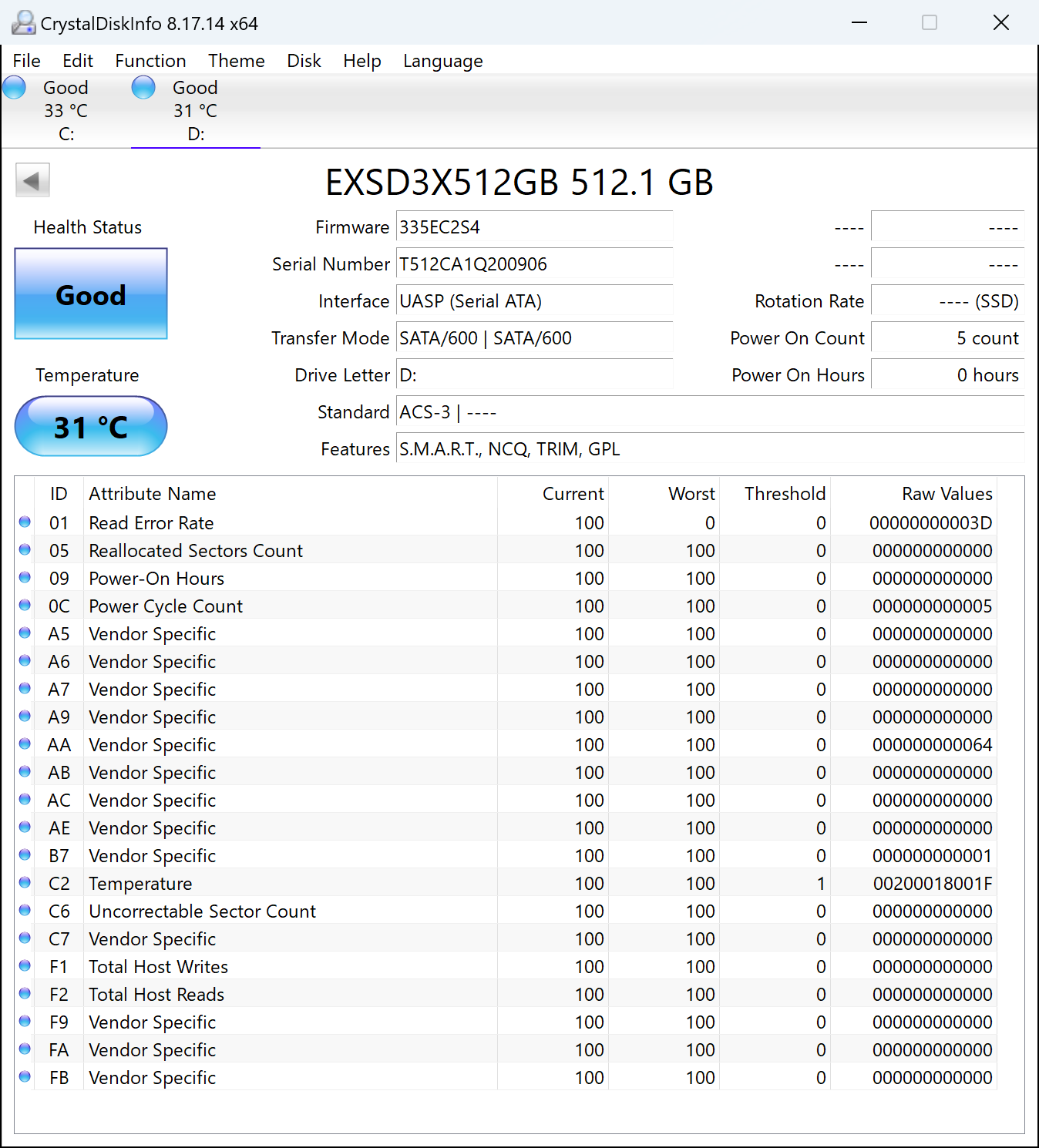Viewport: 1039px width, 1148px height.
Task: Click the status dot for Temperature attribute C2
Action: (x=25, y=883)
